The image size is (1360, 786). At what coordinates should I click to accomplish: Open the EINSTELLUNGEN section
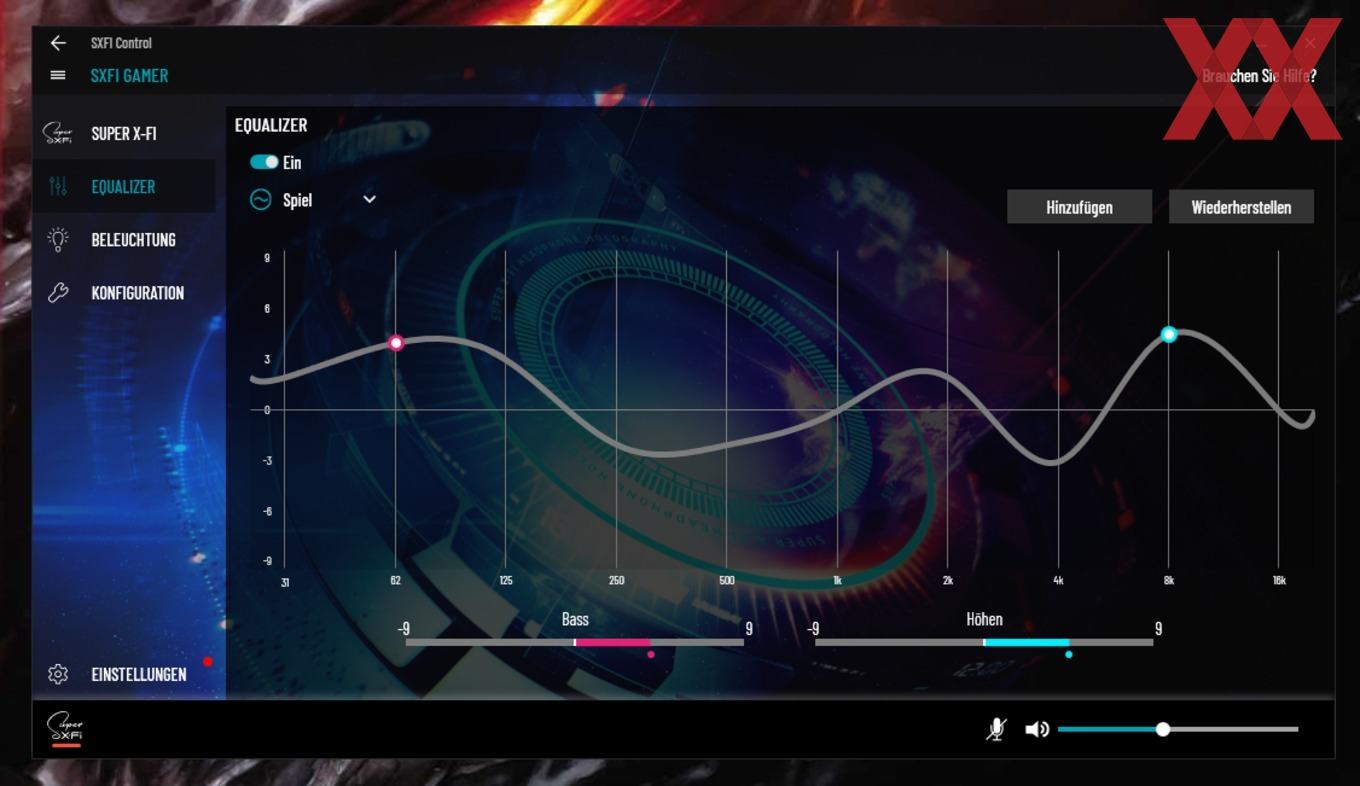point(138,674)
